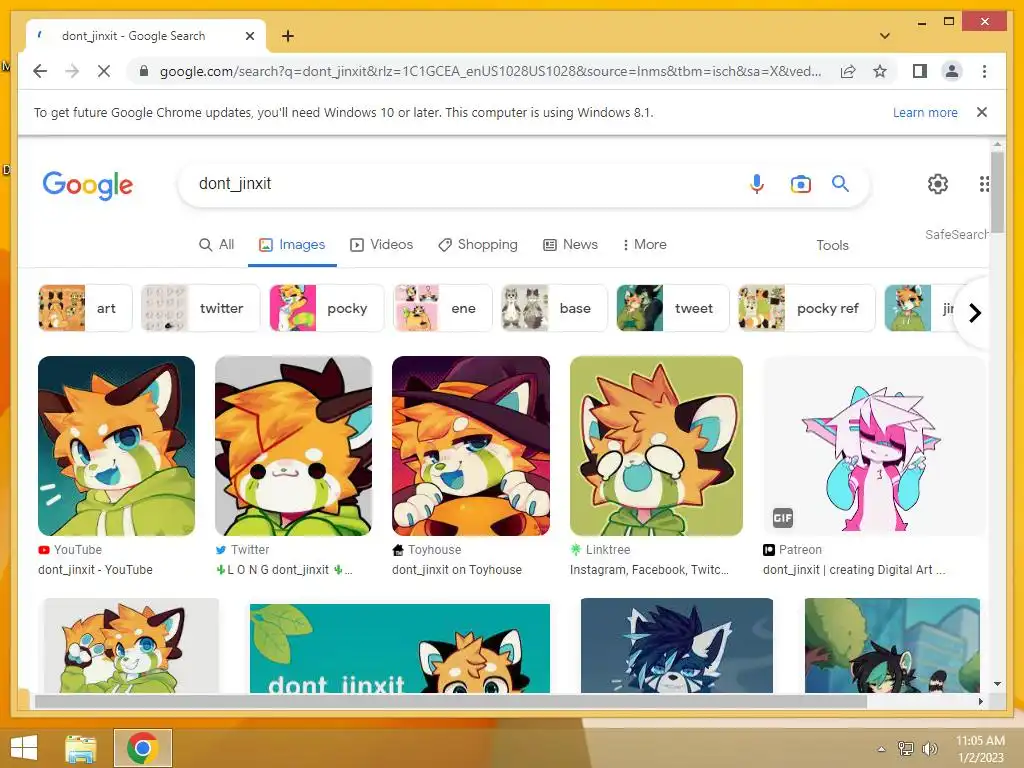Click the vertical scrollbar down arrow
The width and height of the screenshot is (1024, 768).
coord(997,684)
